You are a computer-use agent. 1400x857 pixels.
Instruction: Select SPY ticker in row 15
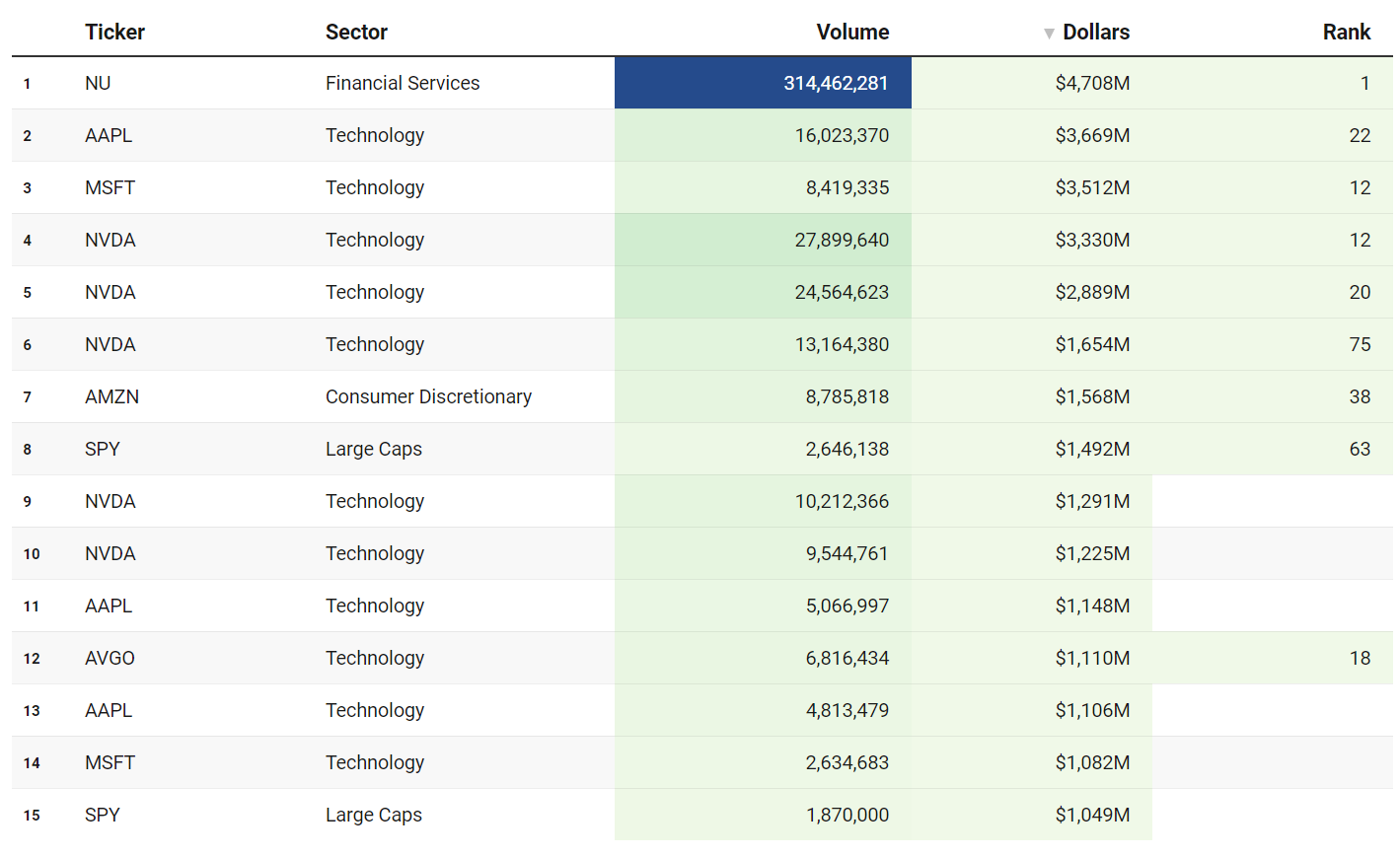click(103, 816)
